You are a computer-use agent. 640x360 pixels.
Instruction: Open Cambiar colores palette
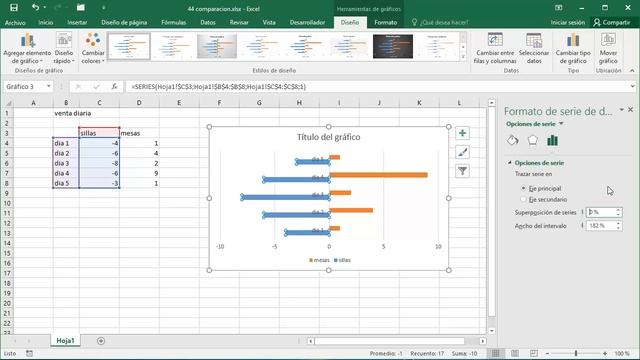point(93,49)
